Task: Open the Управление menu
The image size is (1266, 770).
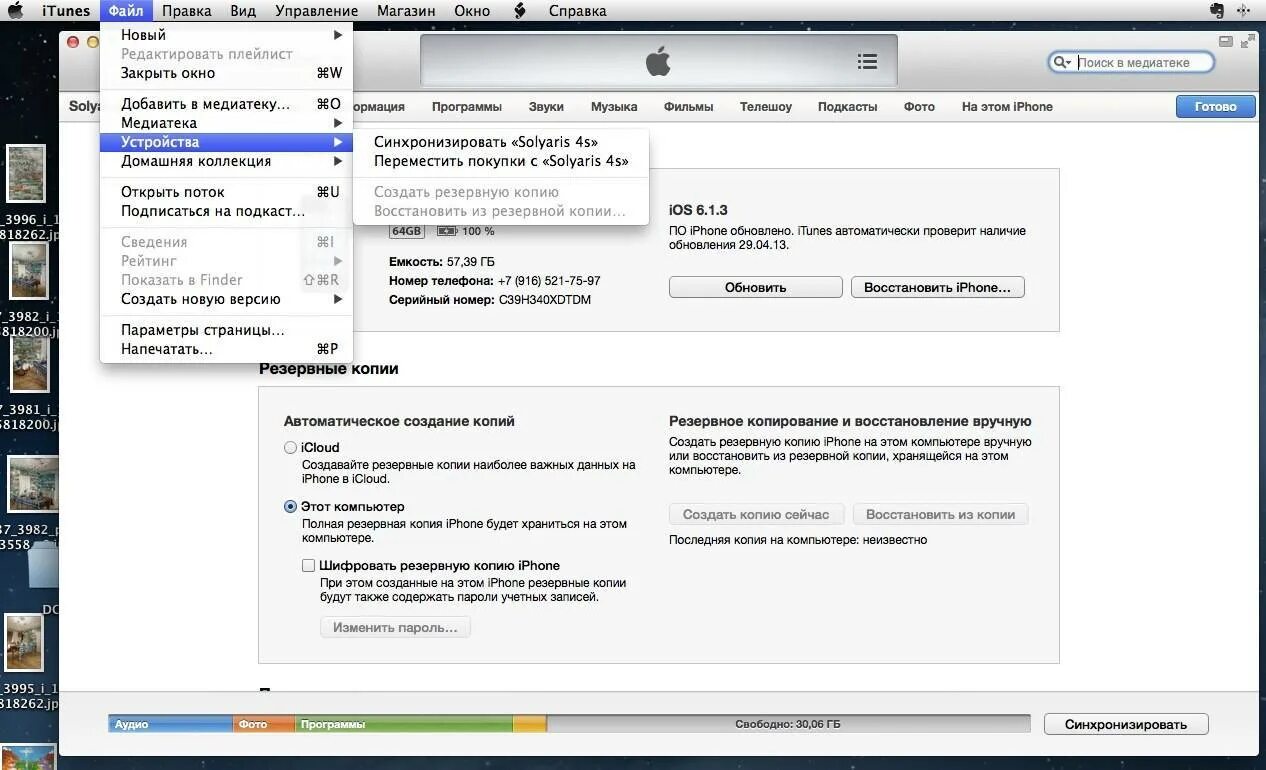Action: click(x=316, y=11)
